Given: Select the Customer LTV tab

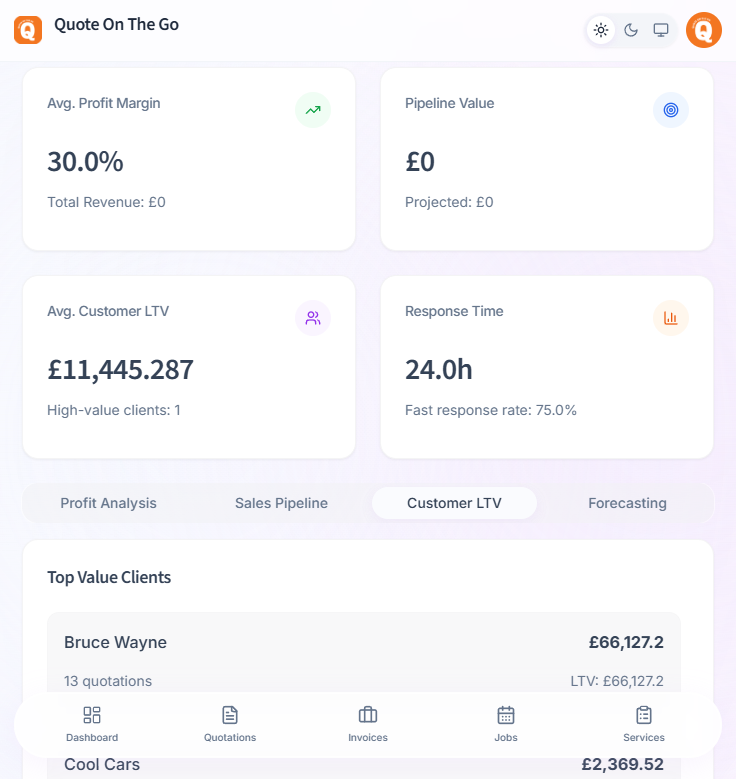Looking at the screenshot, I should [454, 503].
